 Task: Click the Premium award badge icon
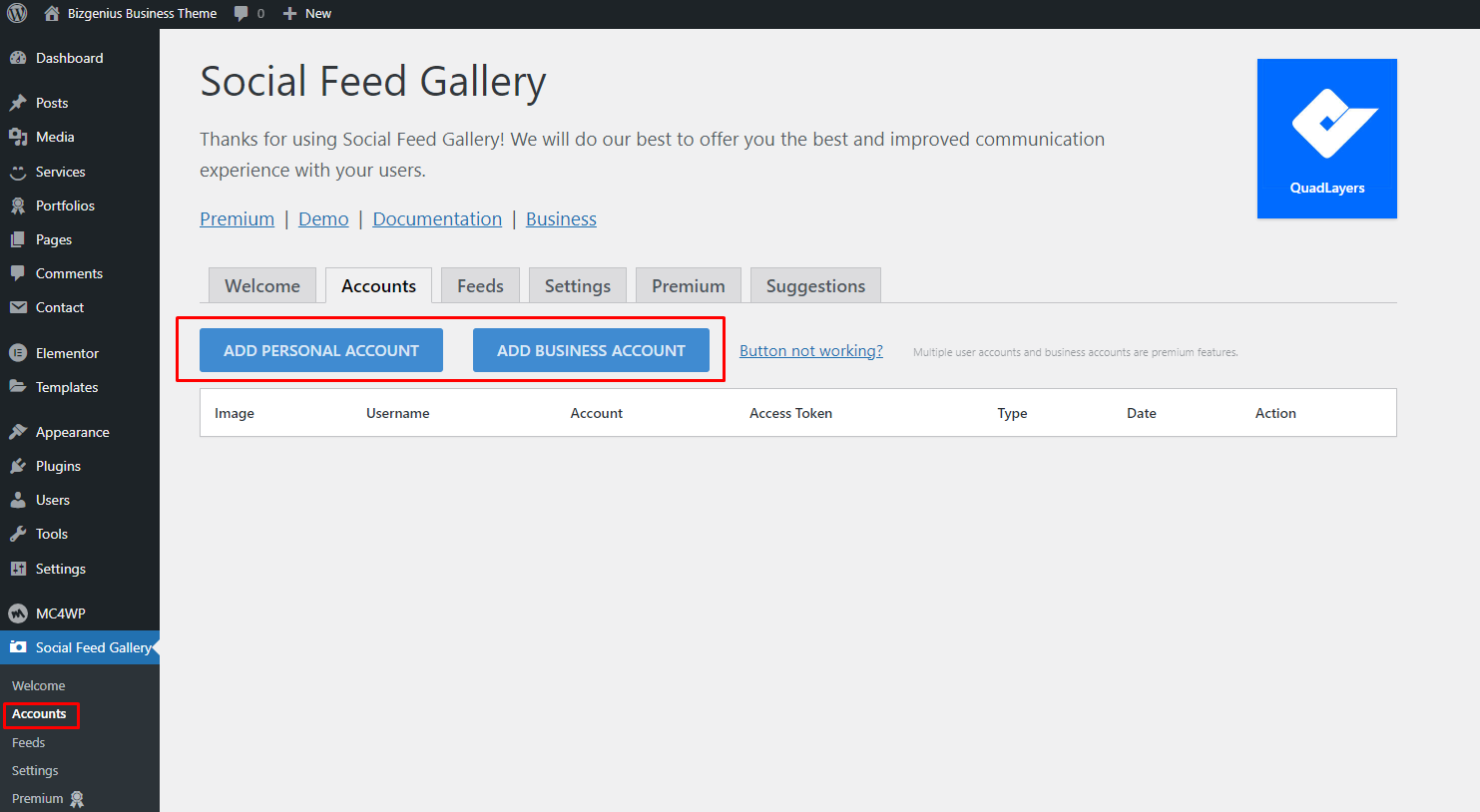77,799
